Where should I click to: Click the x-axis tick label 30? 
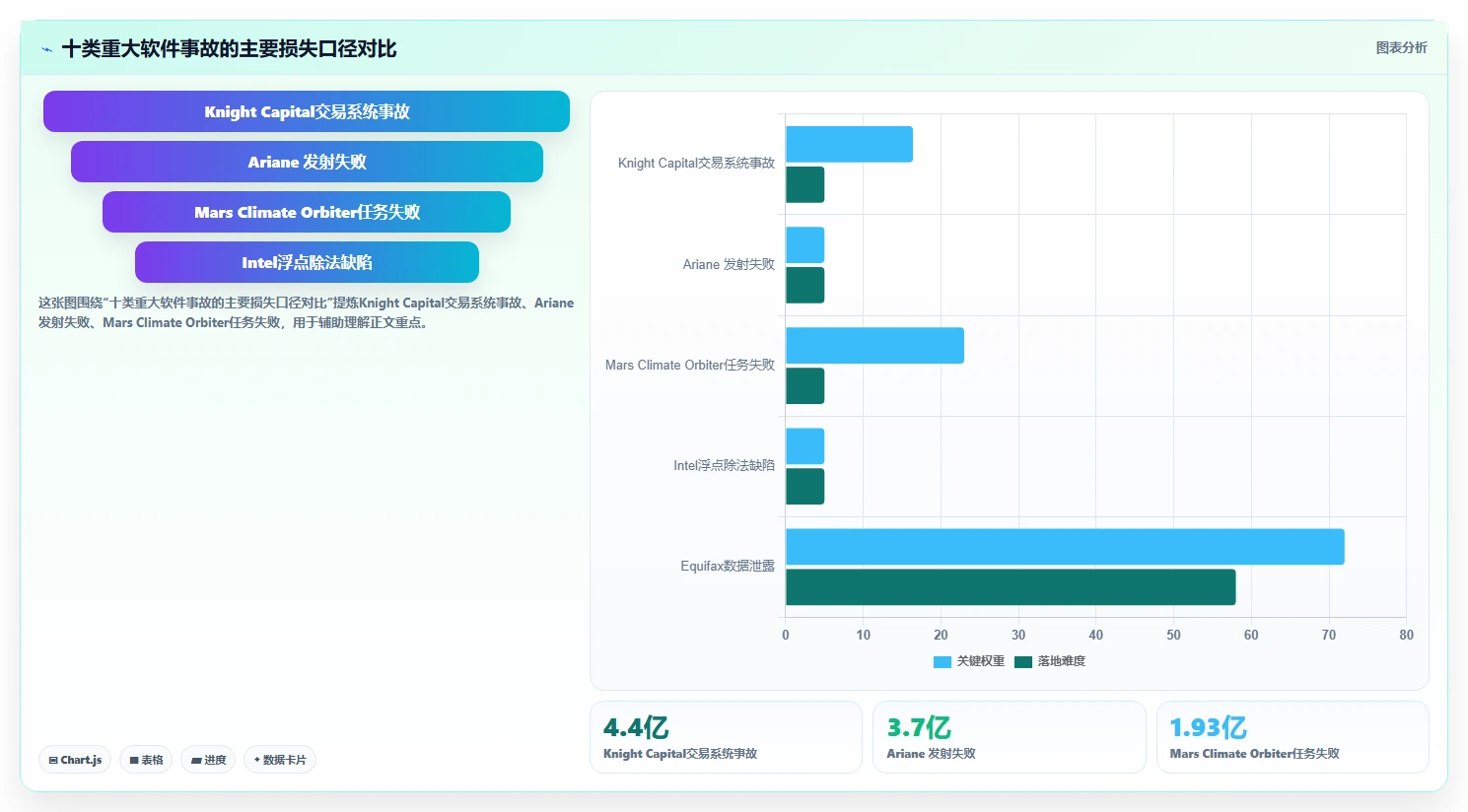pyautogui.click(x=1018, y=635)
